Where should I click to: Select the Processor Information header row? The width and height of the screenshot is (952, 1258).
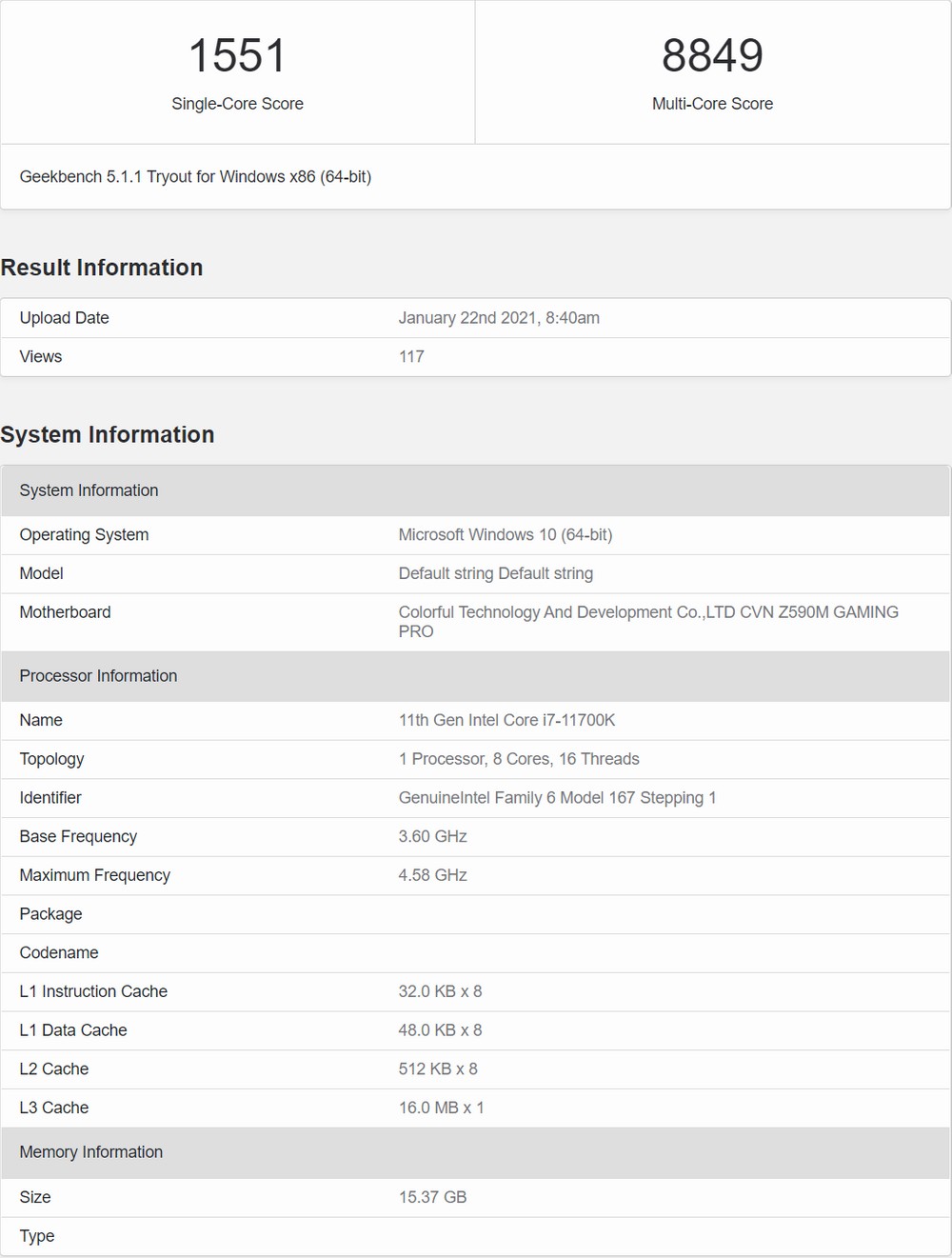click(x=475, y=676)
